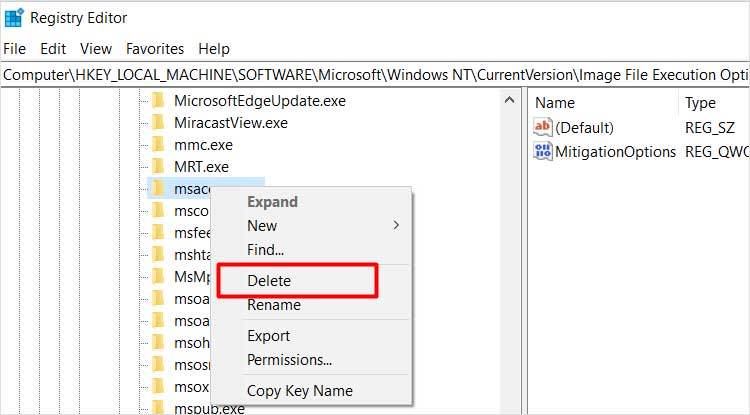Open the View menu
This screenshot has height=415, width=750.
(x=96, y=49)
